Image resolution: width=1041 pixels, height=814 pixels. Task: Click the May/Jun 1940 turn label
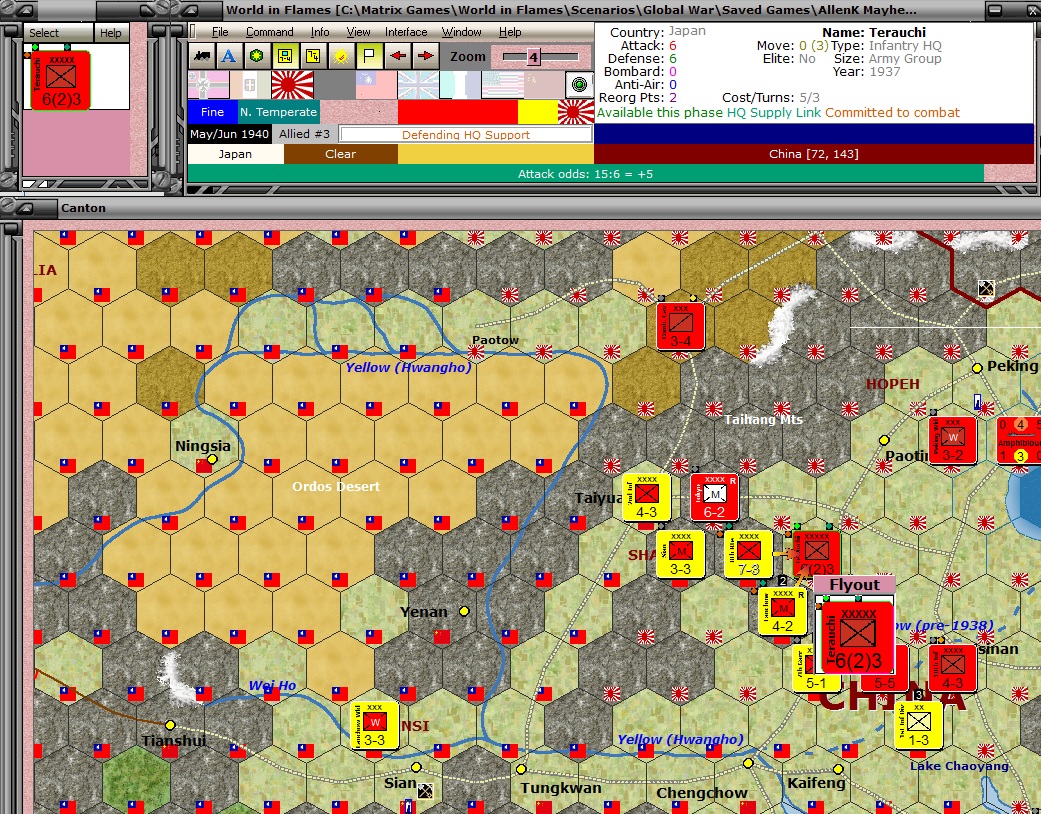click(229, 134)
